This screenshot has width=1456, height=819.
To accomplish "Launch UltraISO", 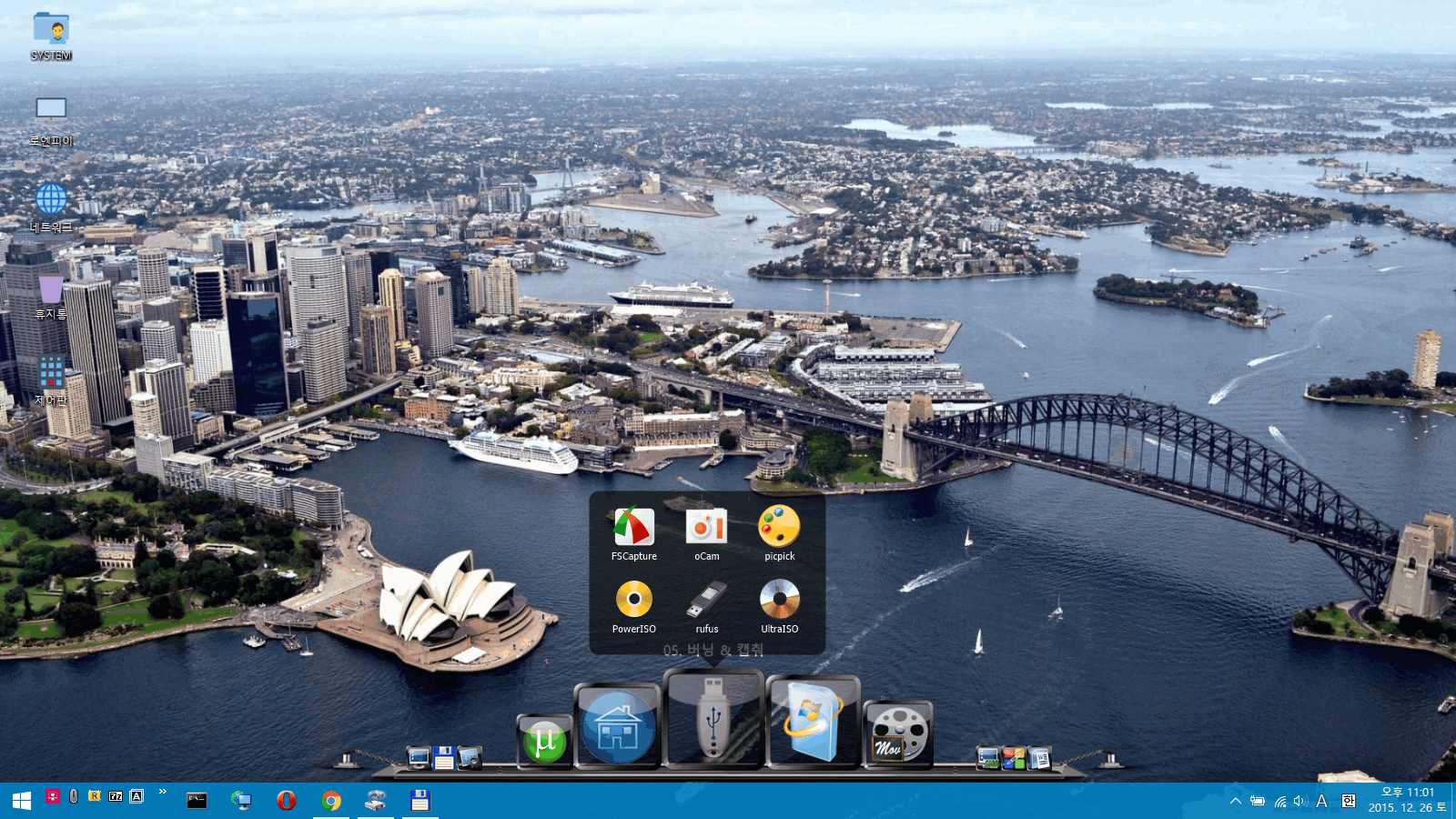I will tap(780, 607).
